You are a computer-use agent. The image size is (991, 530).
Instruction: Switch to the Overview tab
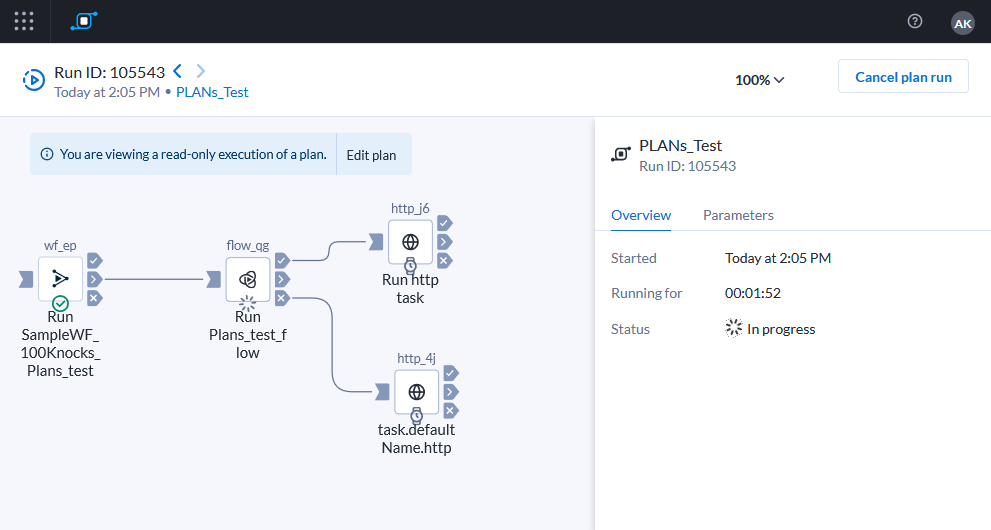pyautogui.click(x=641, y=215)
